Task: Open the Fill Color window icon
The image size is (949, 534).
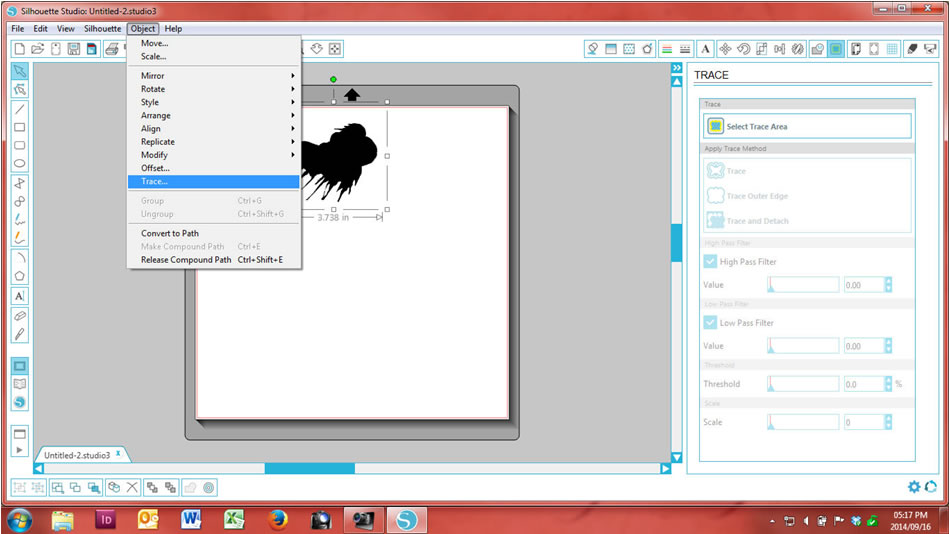Action: pyautogui.click(x=593, y=49)
